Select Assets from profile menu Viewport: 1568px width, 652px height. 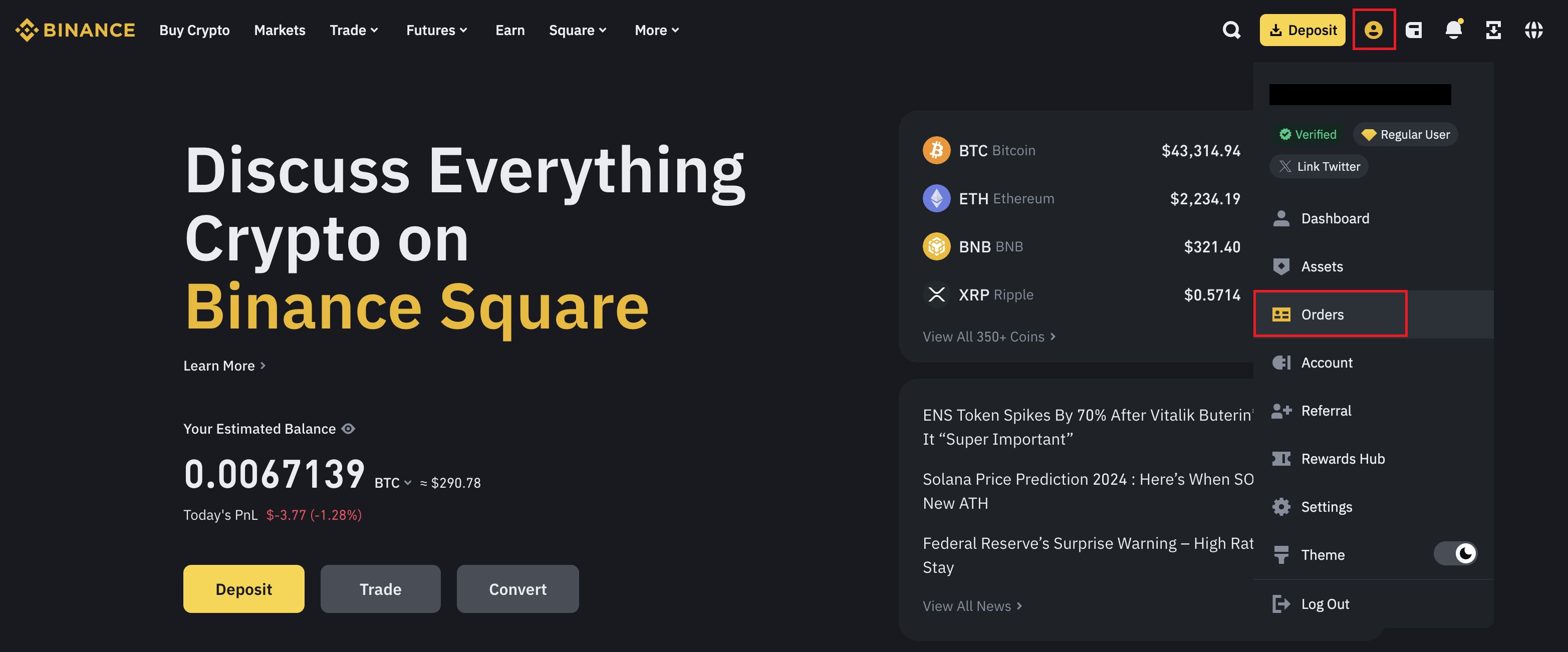click(x=1373, y=266)
